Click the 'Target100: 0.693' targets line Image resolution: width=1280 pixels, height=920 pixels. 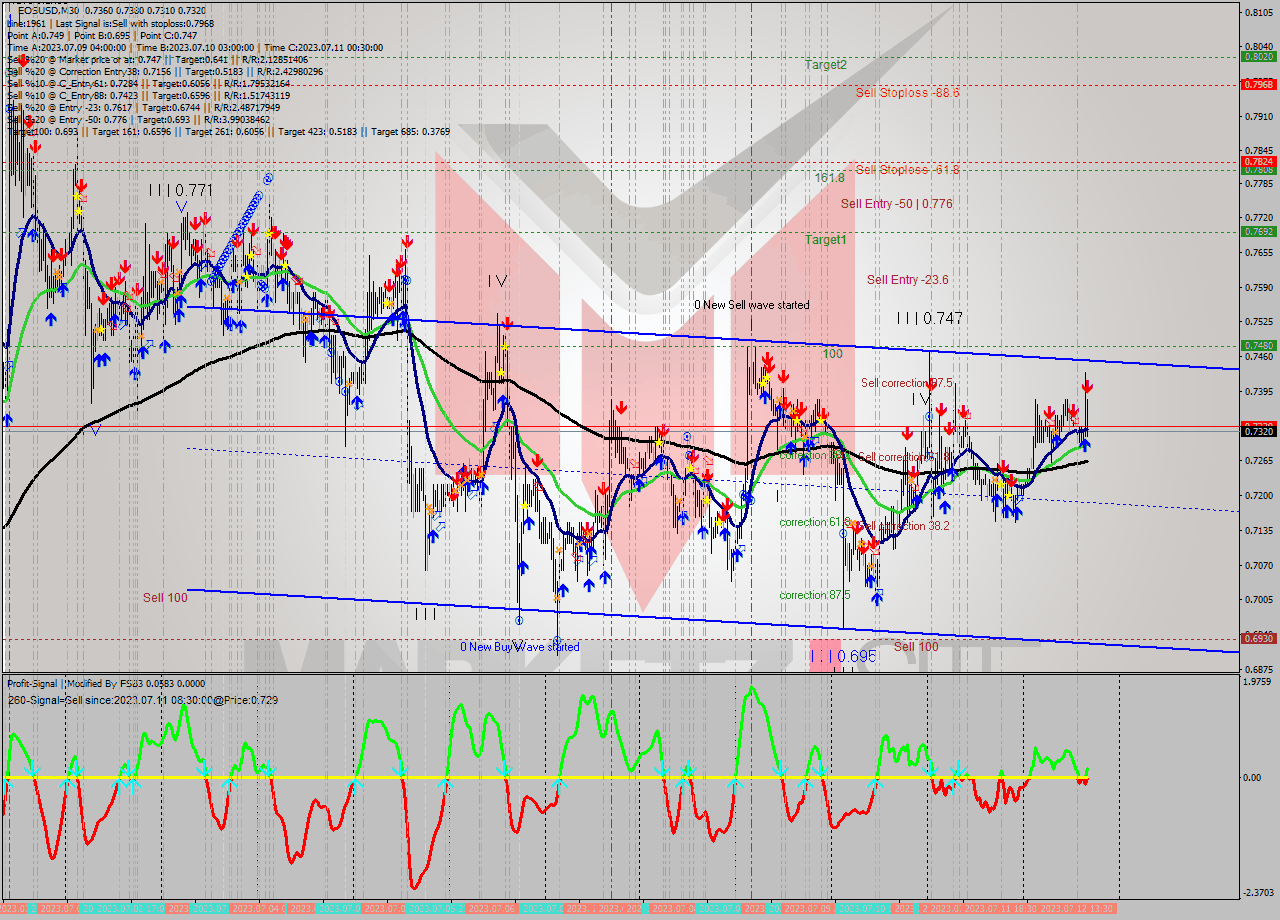[x=228, y=131]
